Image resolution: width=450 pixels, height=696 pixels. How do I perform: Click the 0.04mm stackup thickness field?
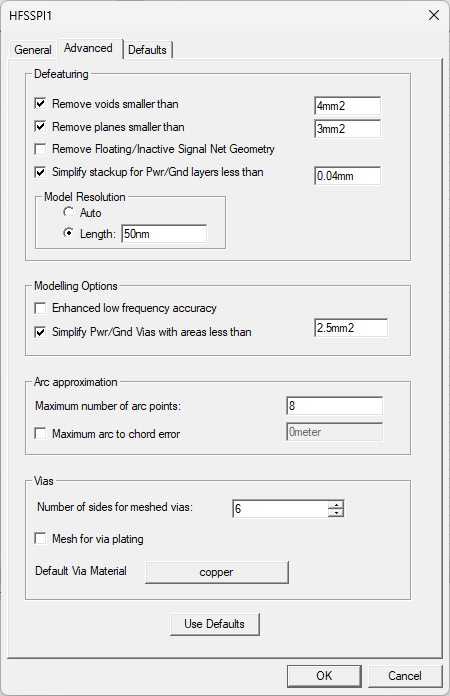pyautogui.click(x=347, y=176)
